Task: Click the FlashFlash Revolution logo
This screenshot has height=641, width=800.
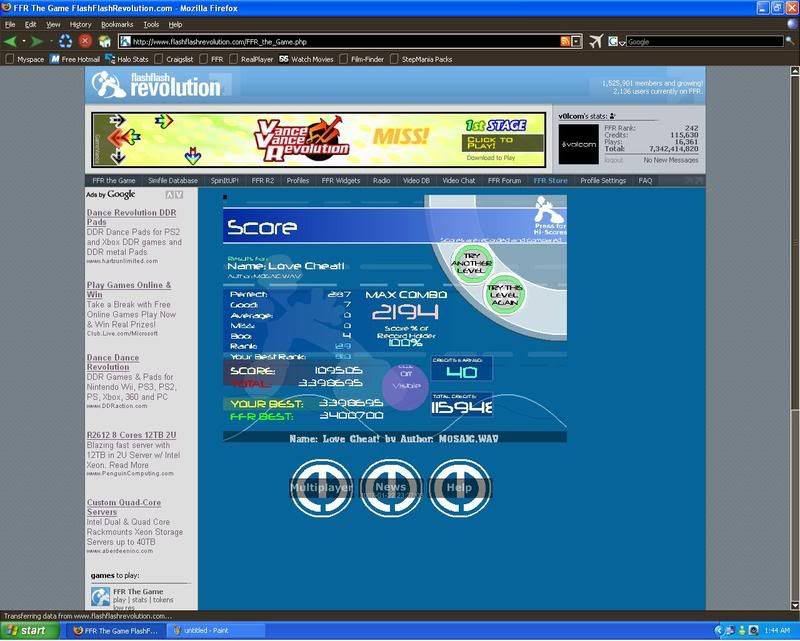Action: coord(157,84)
